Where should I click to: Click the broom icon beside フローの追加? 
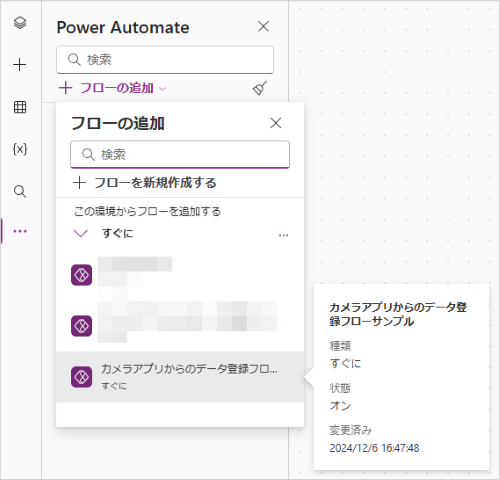pos(260,88)
